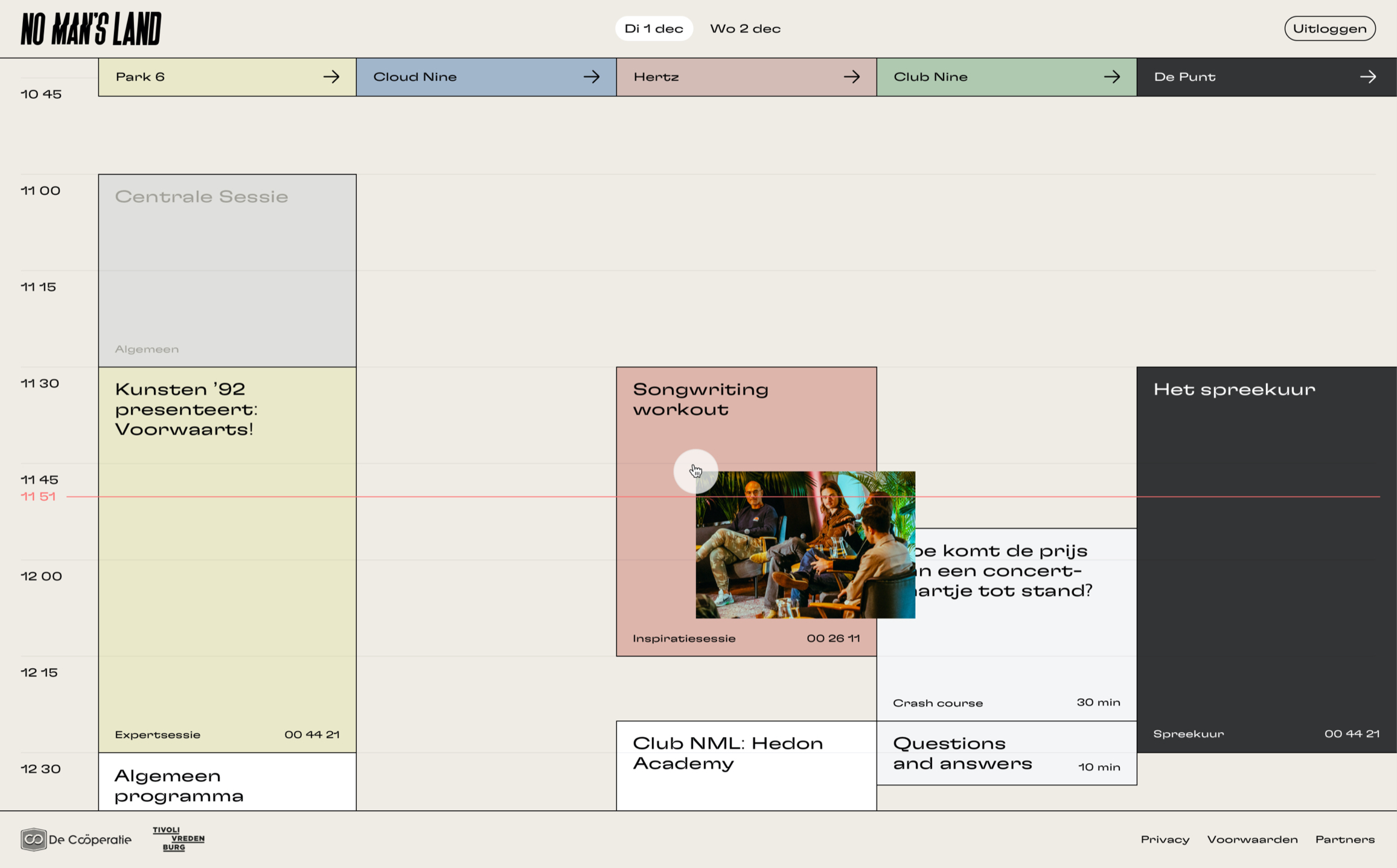Image resolution: width=1397 pixels, height=868 pixels.
Task: Click the arrow icon in Park 6 header
Action: pos(331,77)
